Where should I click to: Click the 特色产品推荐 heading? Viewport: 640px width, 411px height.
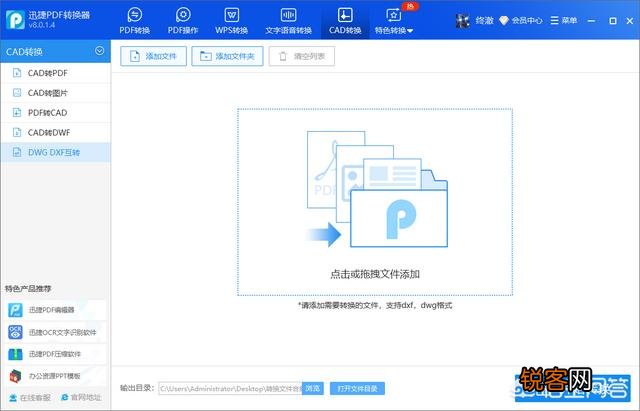point(28,289)
